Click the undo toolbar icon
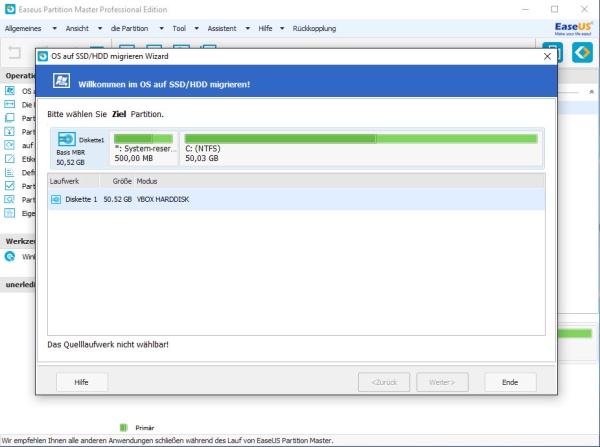 [x=15, y=52]
